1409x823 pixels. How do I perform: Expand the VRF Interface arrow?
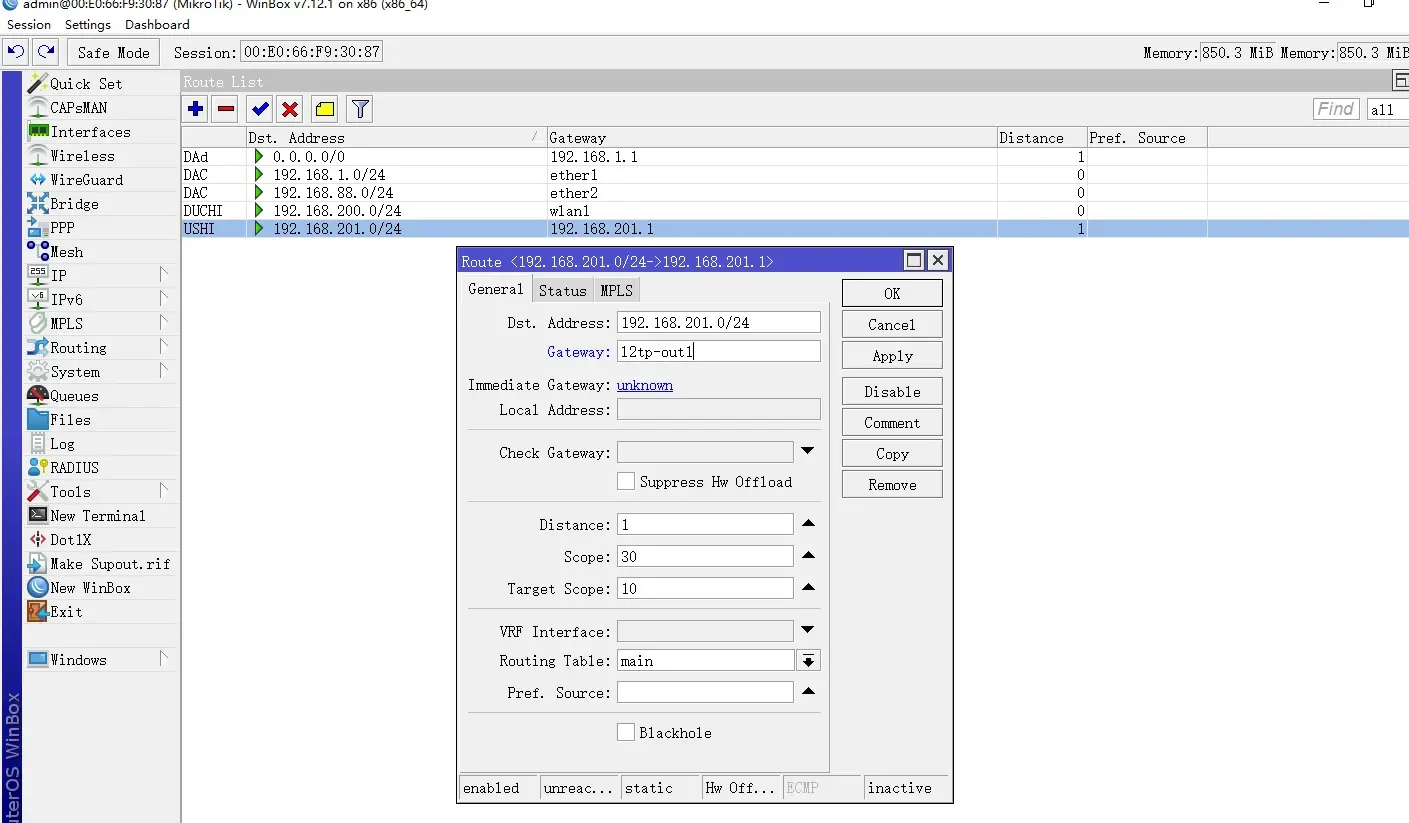coord(808,631)
